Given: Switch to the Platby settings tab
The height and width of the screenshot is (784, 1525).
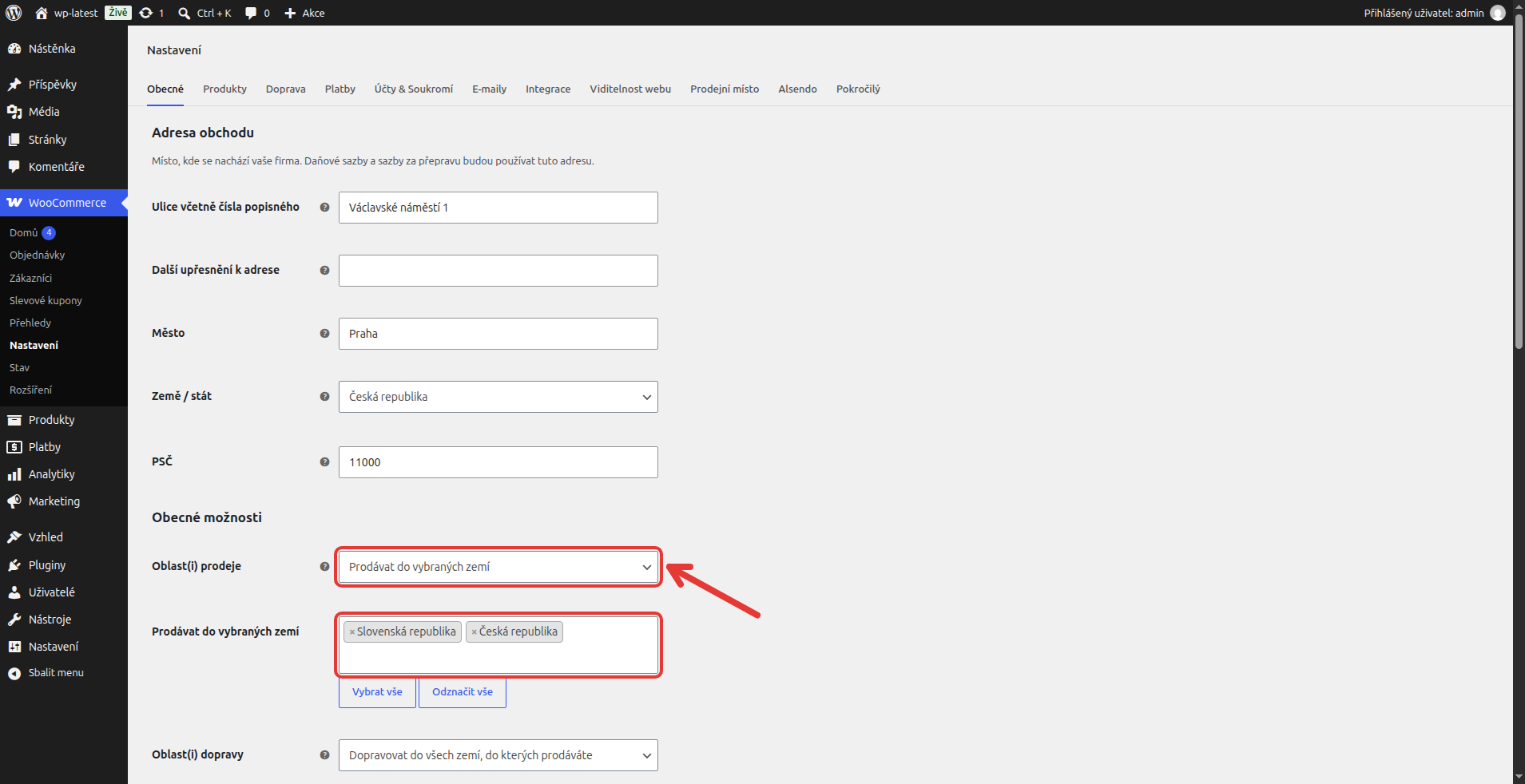Looking at the screenshot, I should (340, 89).
